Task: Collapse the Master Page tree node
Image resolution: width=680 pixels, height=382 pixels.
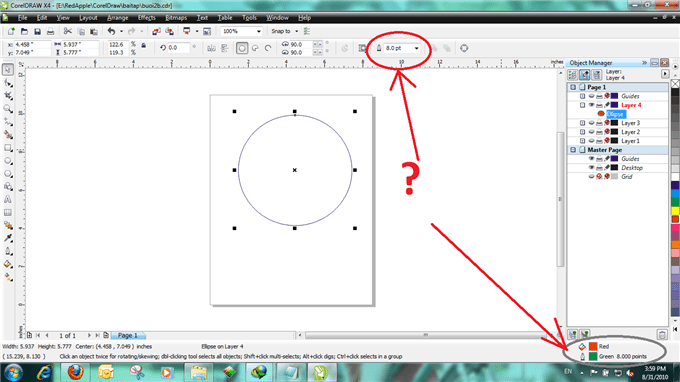Action: [x=573, y=150]
